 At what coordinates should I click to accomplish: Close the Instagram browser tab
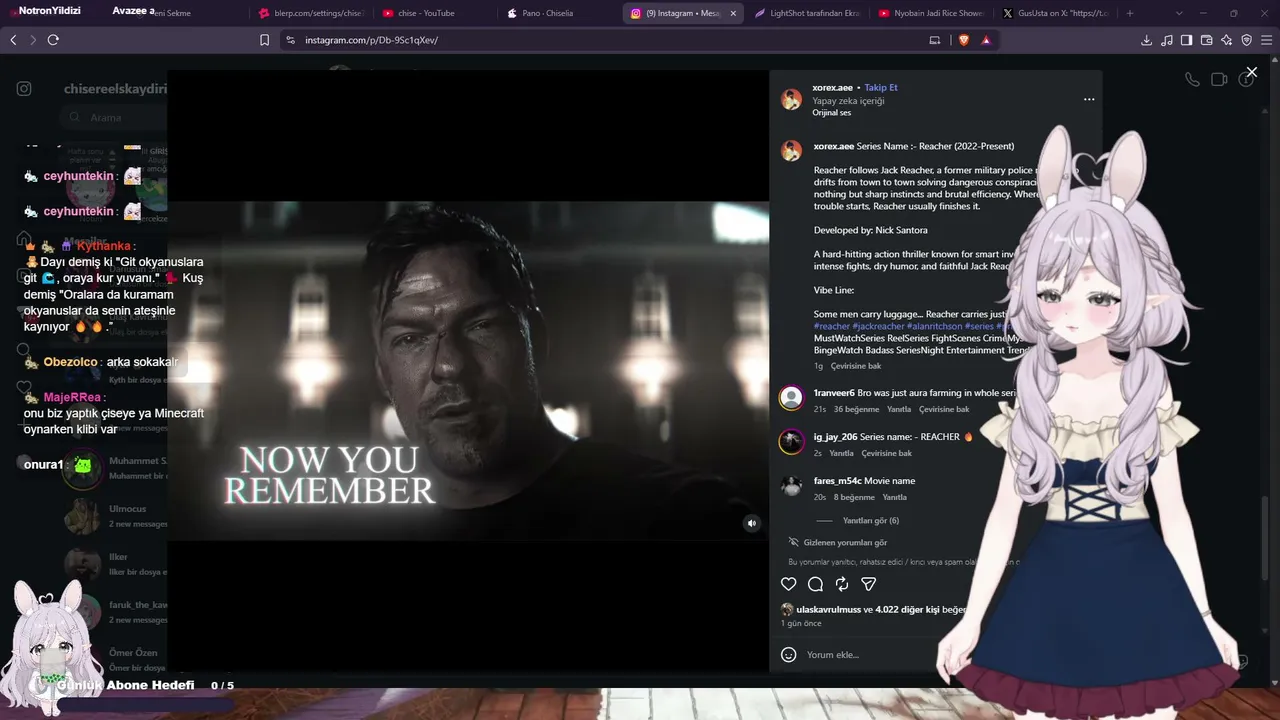coord(733,13)
